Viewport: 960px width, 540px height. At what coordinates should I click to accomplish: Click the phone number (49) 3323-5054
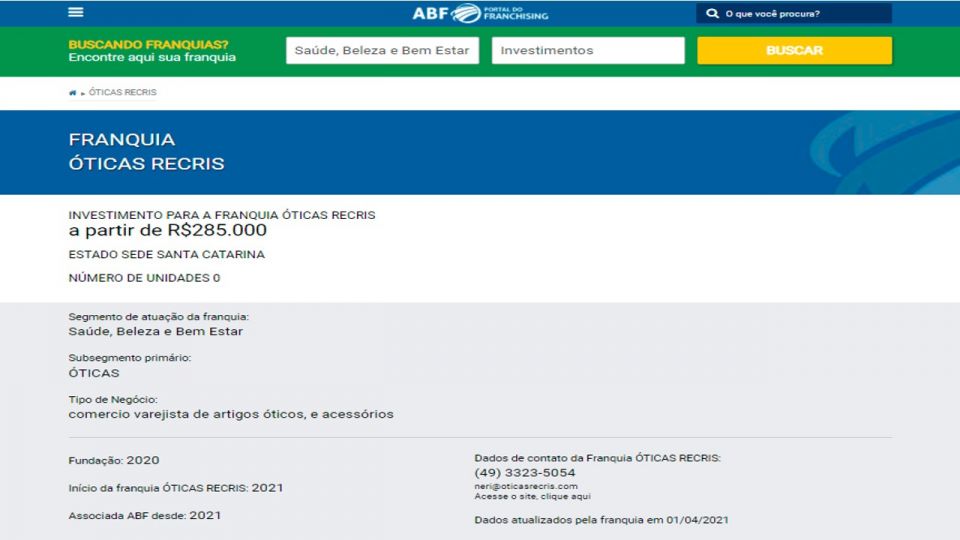tap(525, 473)
